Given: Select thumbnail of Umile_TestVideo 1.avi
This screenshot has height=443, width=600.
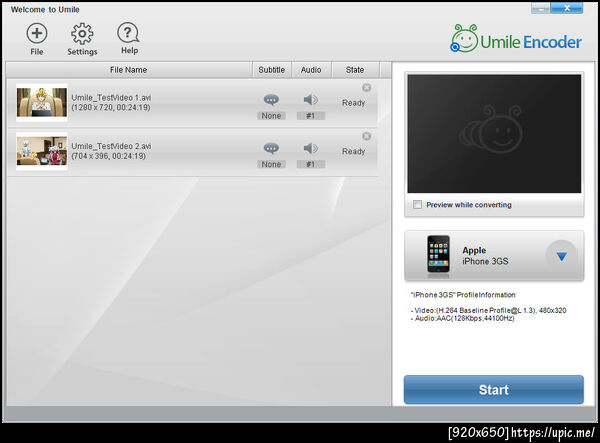Looking at the screenshot, I should [42, 103].
